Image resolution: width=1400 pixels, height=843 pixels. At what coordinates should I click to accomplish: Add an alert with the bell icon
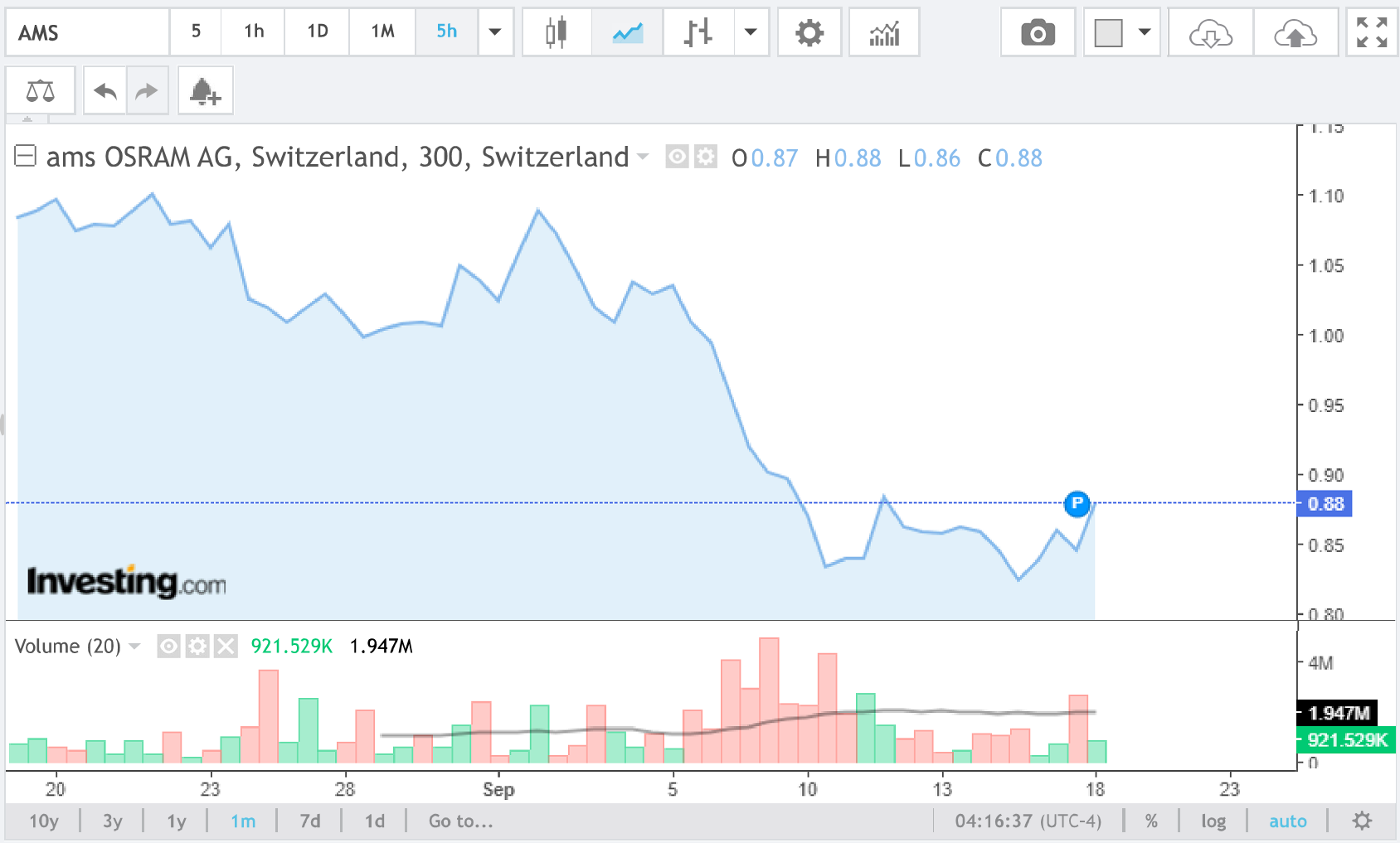(x=205, y=90)
